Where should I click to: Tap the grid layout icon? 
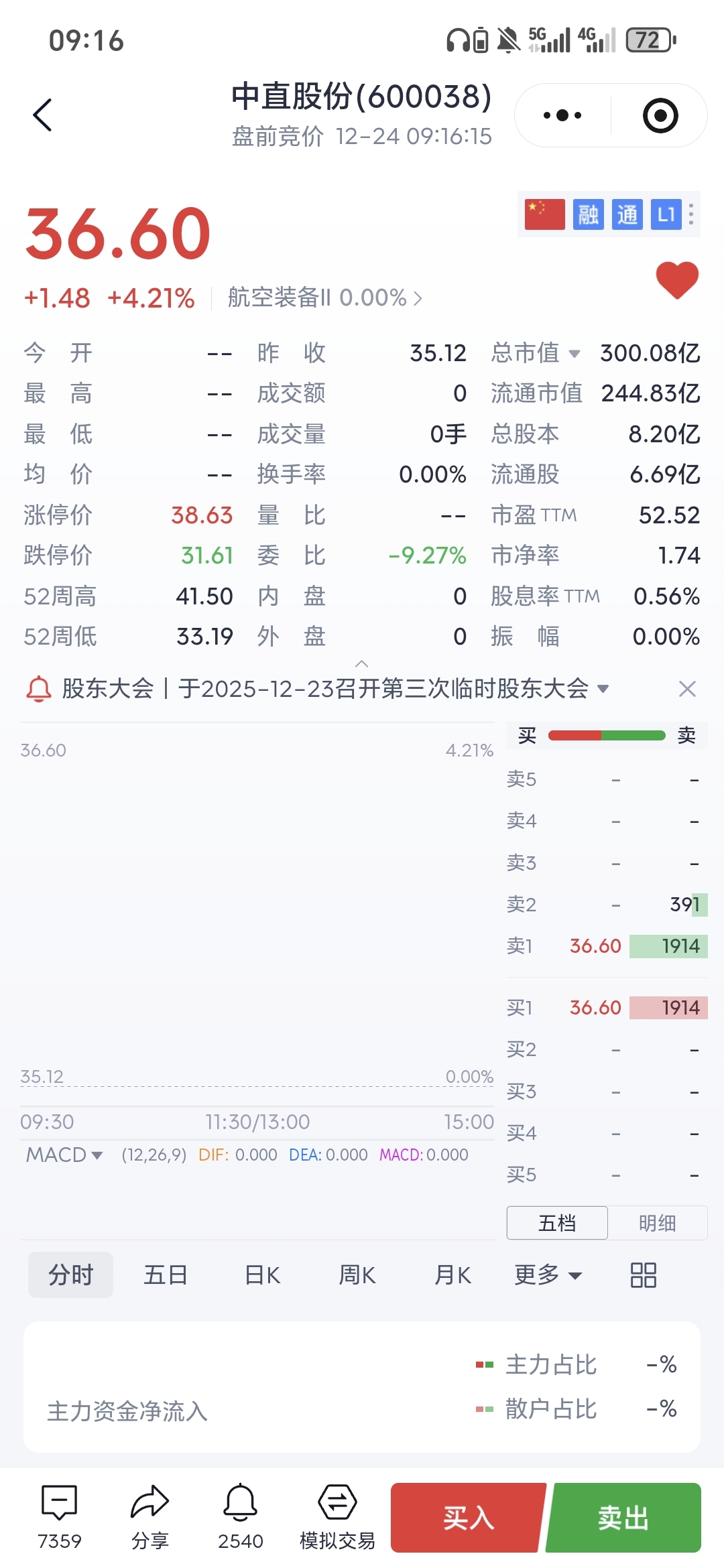point(643,1275)
